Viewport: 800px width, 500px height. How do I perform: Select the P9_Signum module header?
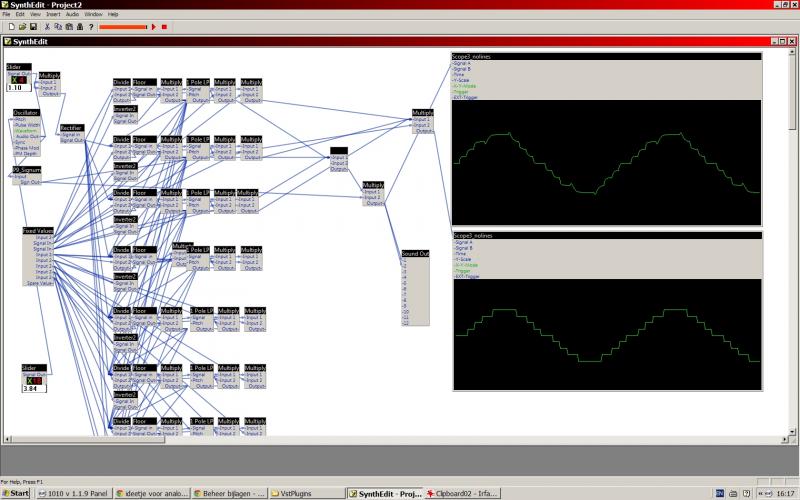[27, 170]
